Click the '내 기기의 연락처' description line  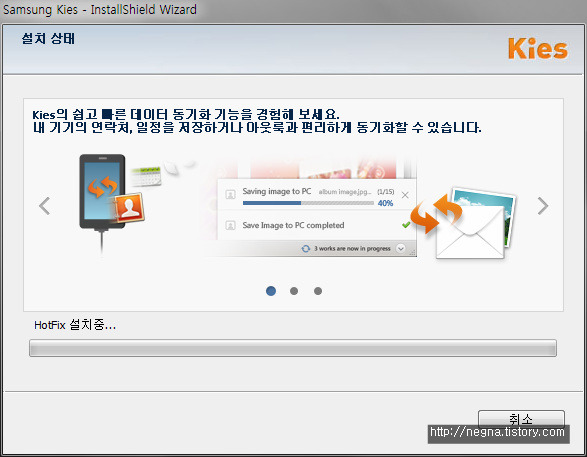[257, 128]
